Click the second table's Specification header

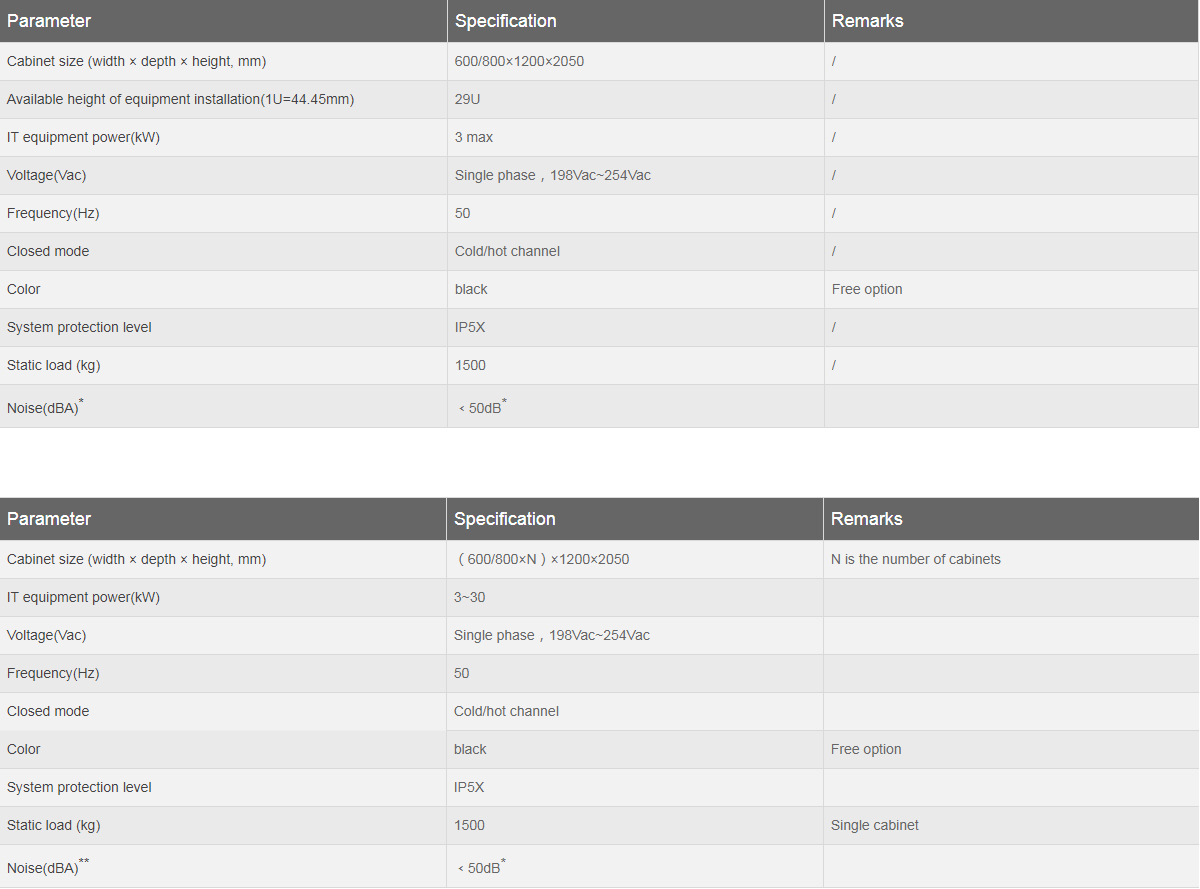[x=504, y=519]
